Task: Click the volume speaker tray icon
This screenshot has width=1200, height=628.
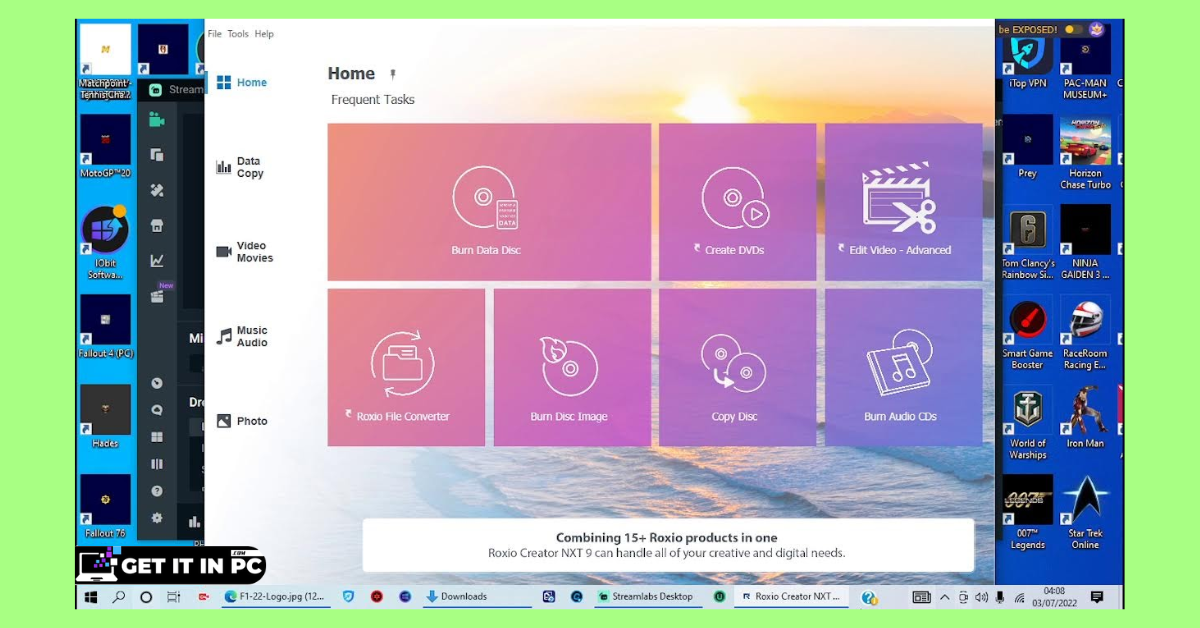Action: tap(981, 597)
